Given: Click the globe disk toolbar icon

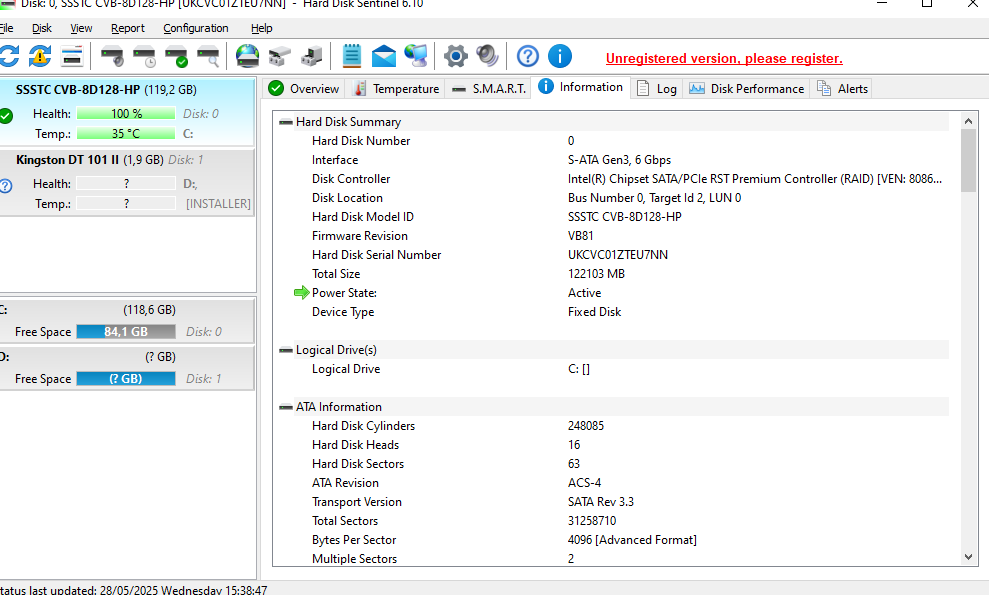Looking at the screenshot, I should point(247,56).
